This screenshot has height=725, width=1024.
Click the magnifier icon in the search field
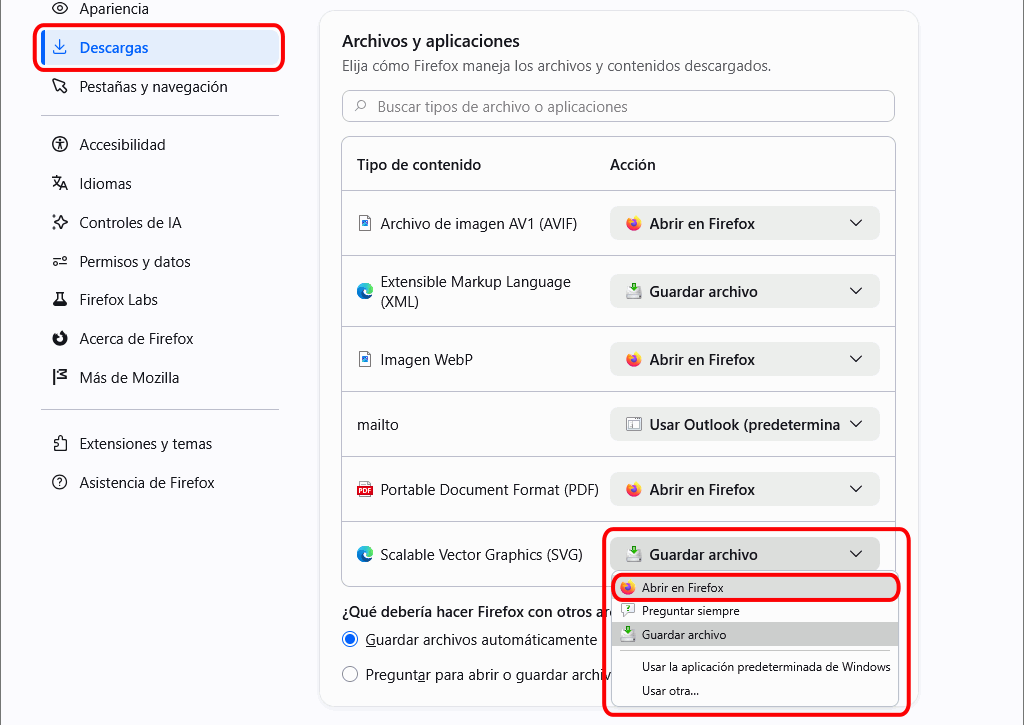tap(360, 106)
